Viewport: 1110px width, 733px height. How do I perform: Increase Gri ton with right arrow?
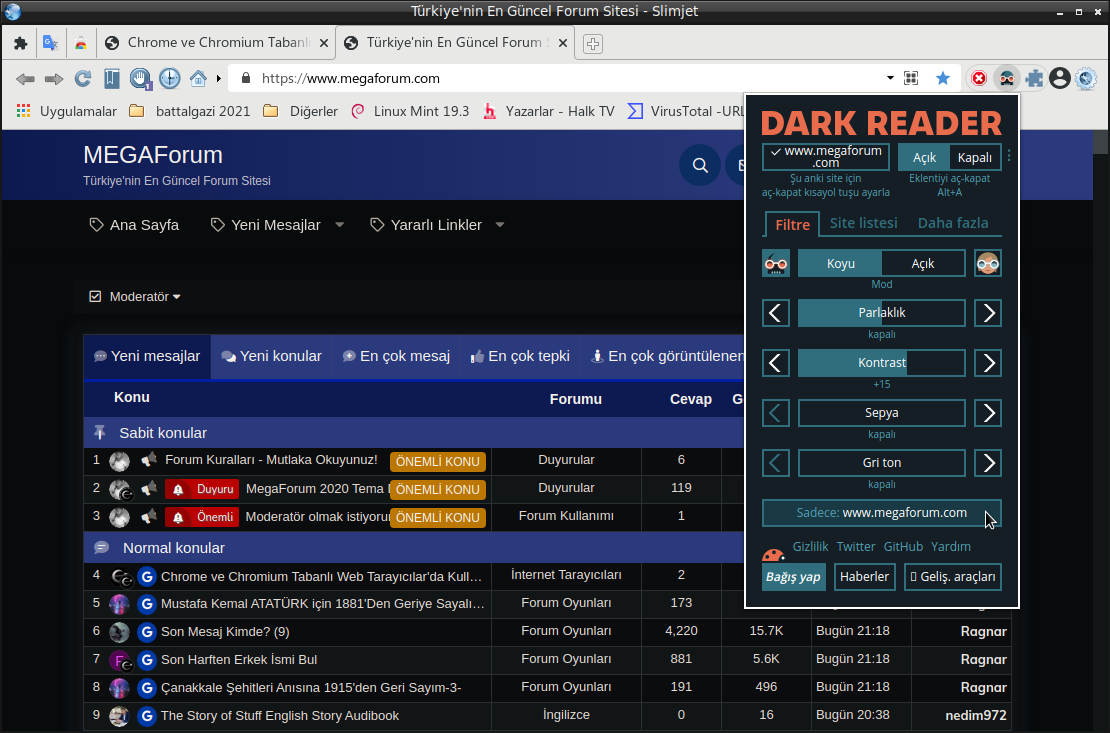pos(988,463)
